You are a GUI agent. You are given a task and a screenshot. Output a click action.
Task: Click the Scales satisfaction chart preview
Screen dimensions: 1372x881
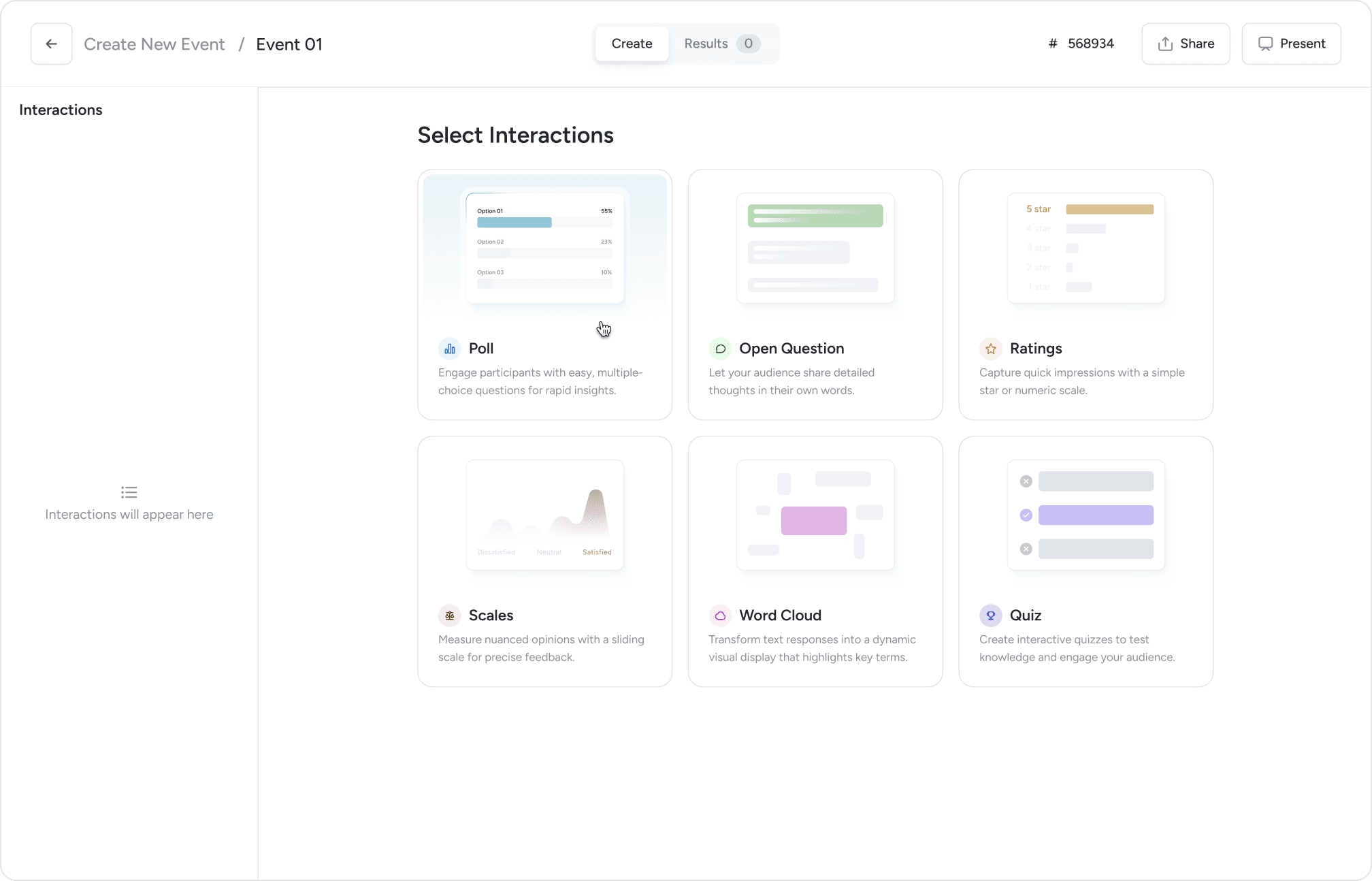[544, 515]
